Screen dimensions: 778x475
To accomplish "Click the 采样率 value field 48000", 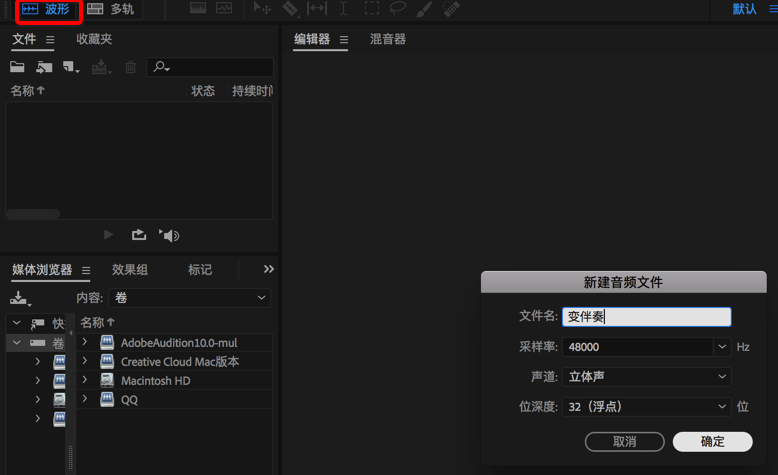I will [x=638, y=347].
